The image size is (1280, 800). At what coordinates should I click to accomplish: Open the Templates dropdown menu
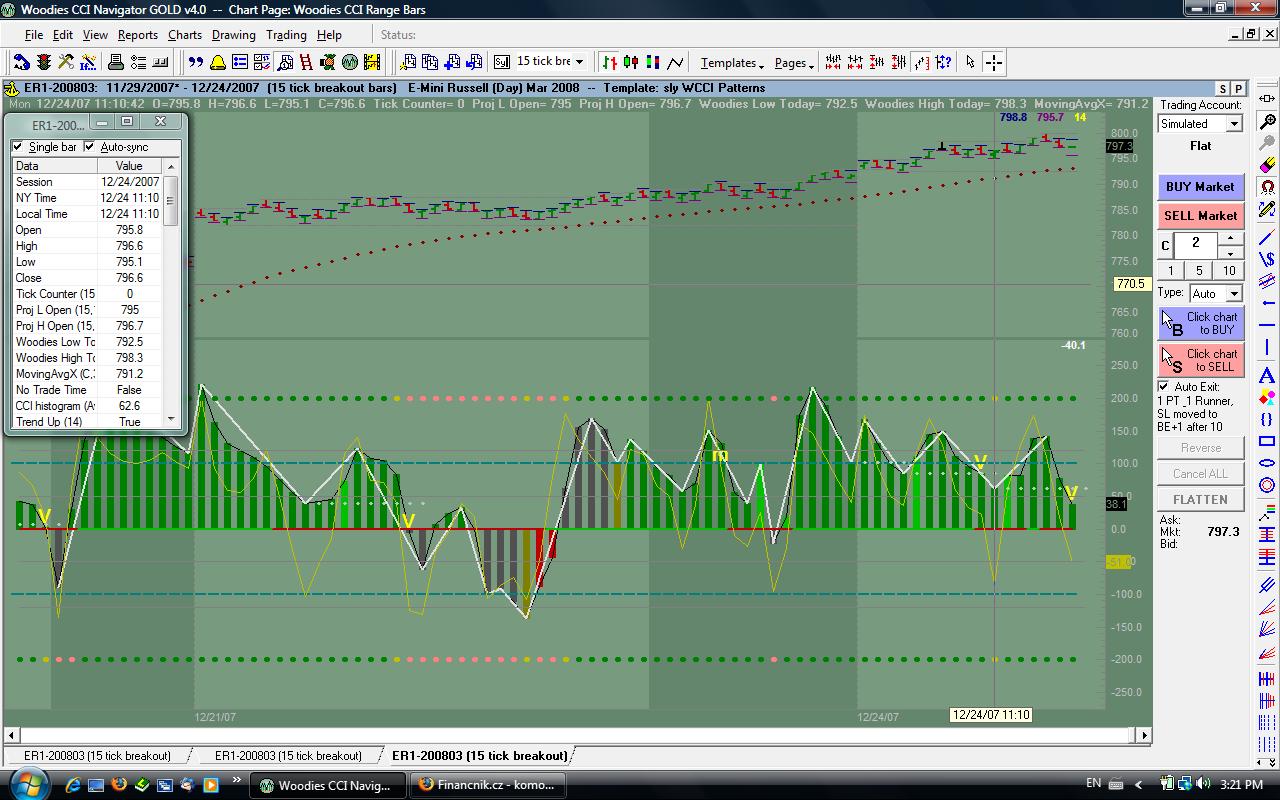click(732, 63)
